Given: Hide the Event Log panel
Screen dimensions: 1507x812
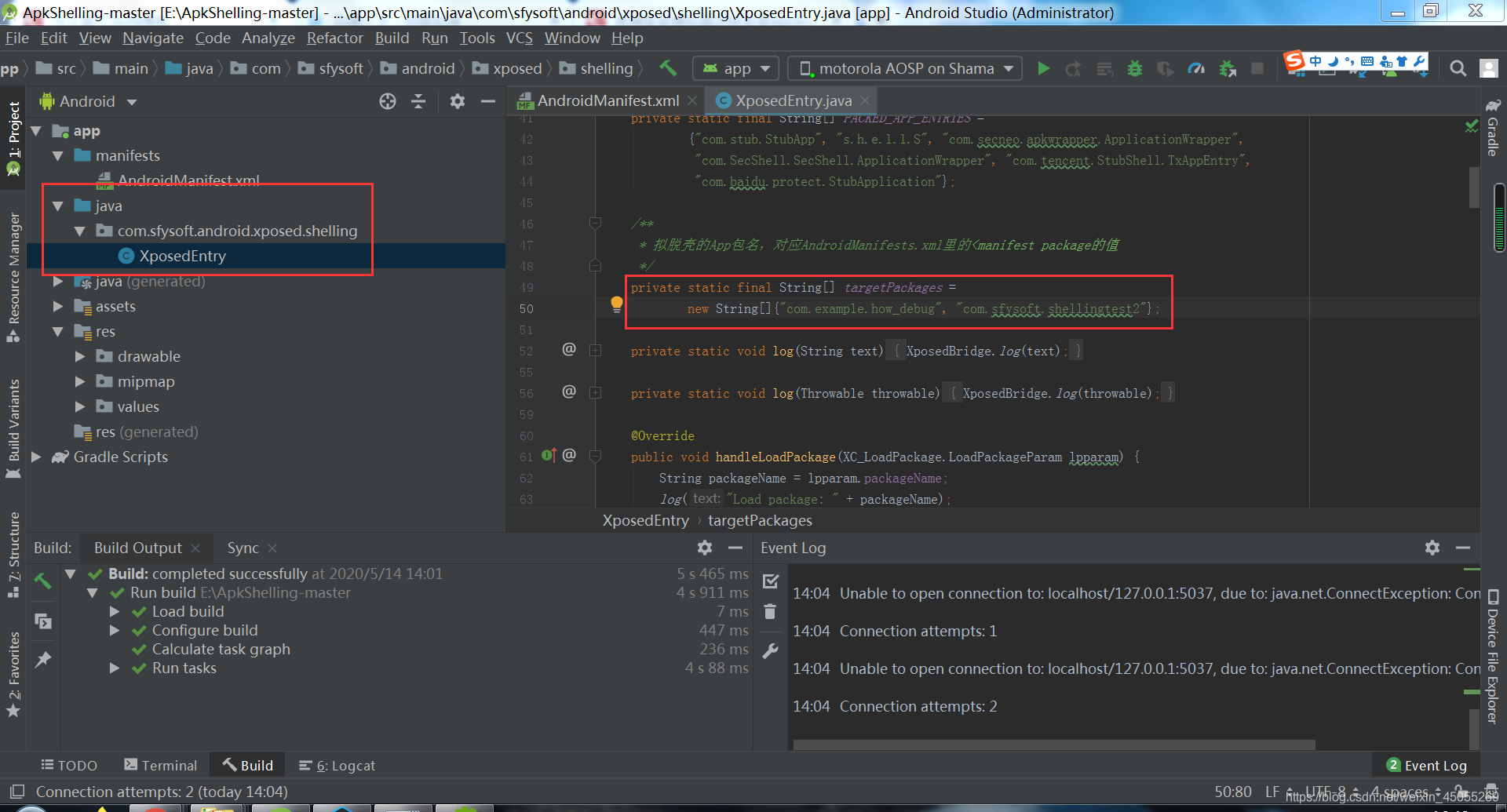Looking at the screenshot, I should coord(1463,548).
